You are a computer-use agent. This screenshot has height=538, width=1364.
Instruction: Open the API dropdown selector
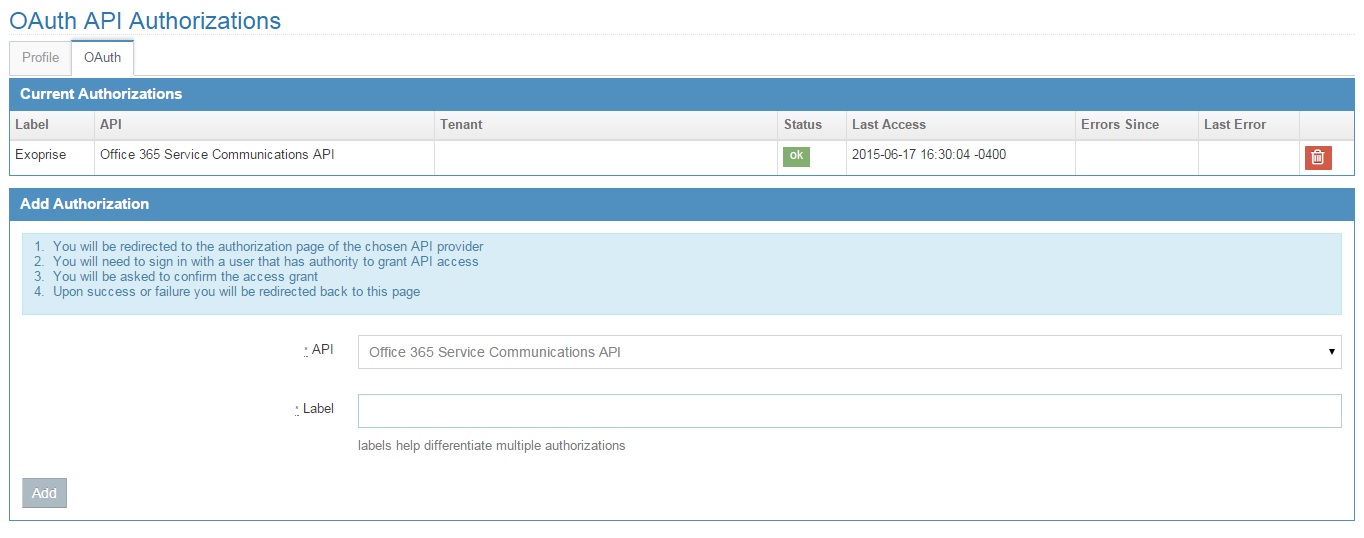coord(849,352)
